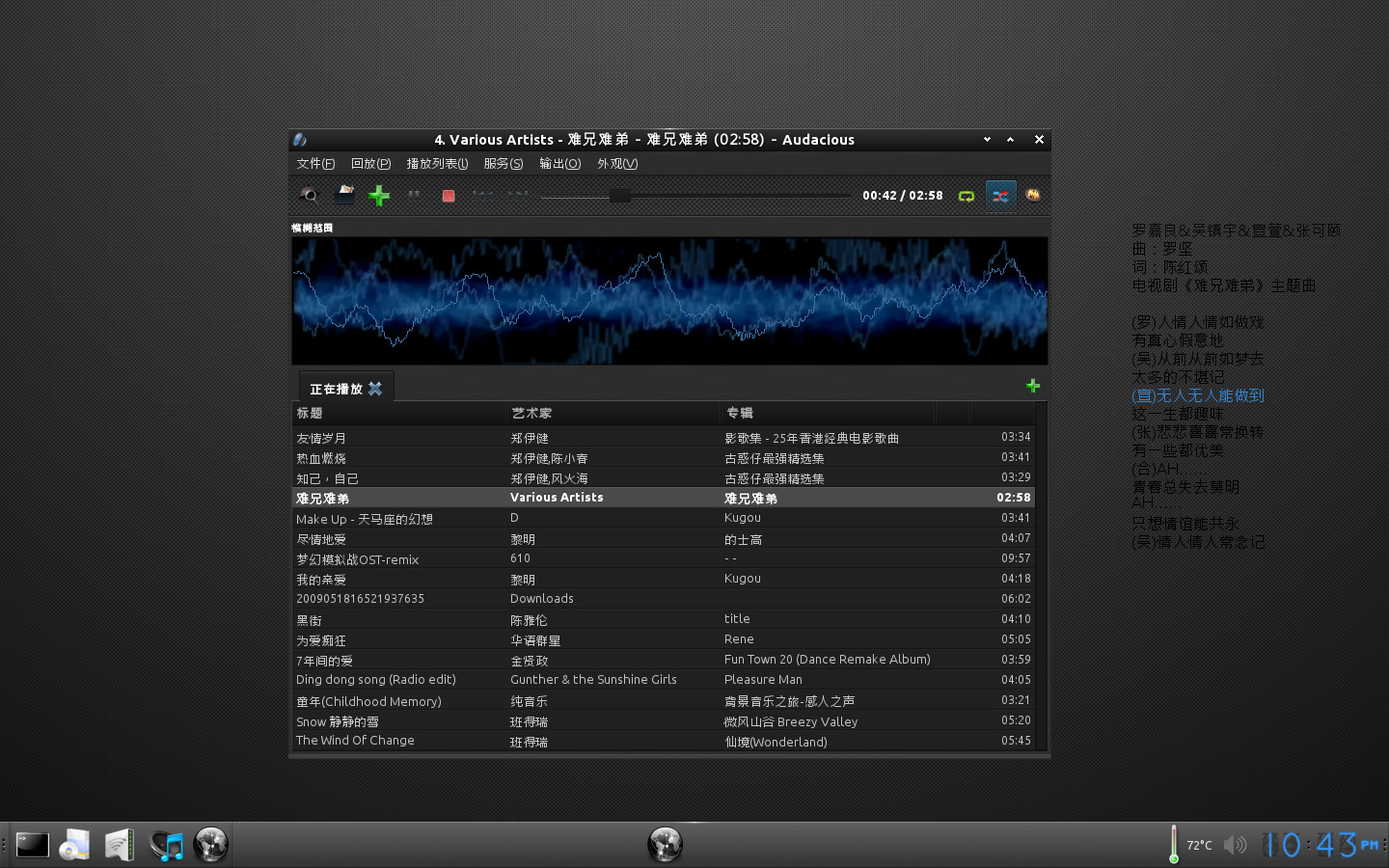The height and width of the screenshot is (868, 1389).
Task: Select the track 黑街
Action: (x=664, y=619)
